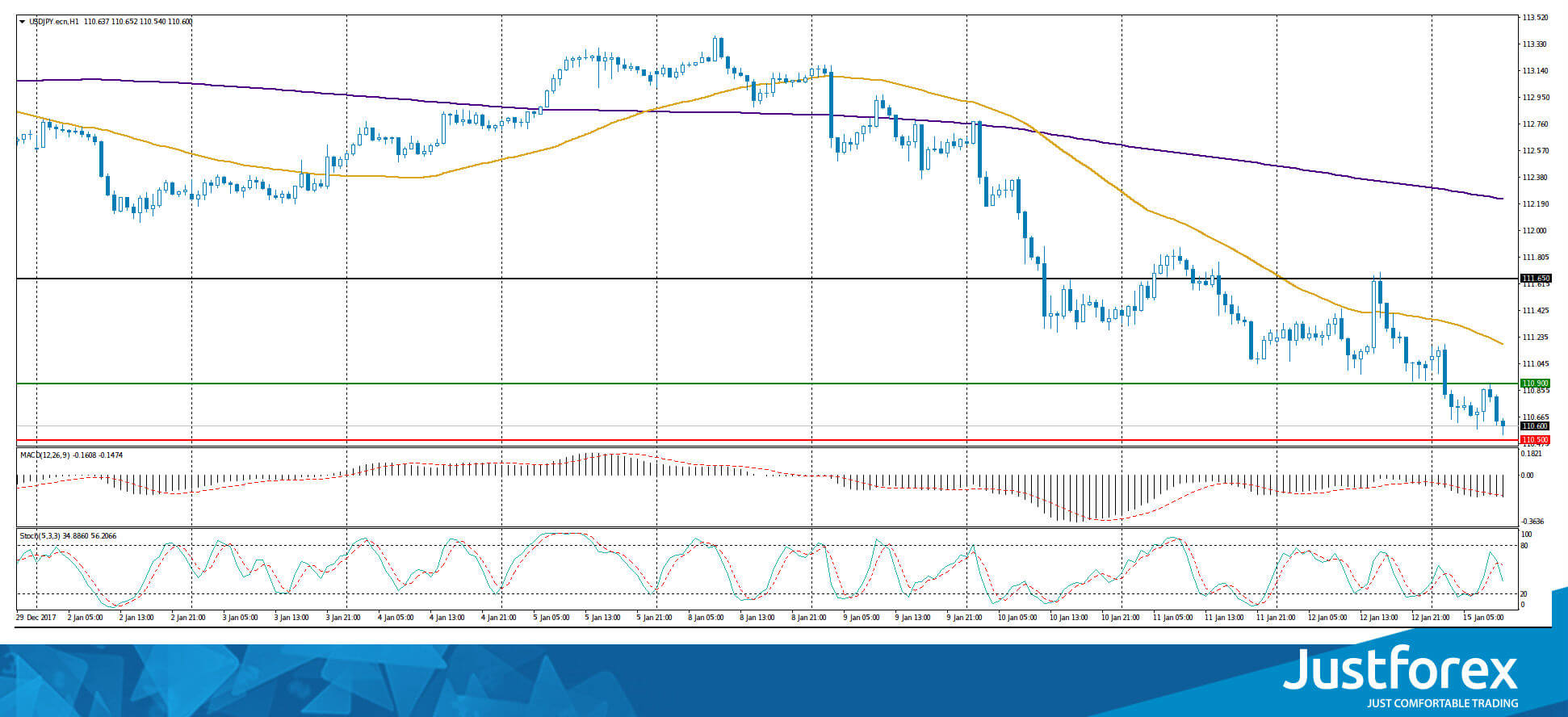Click the 113.520 price axis value
The height and width of the screenshot is (717, 1568).
[x=1536, y=18]
